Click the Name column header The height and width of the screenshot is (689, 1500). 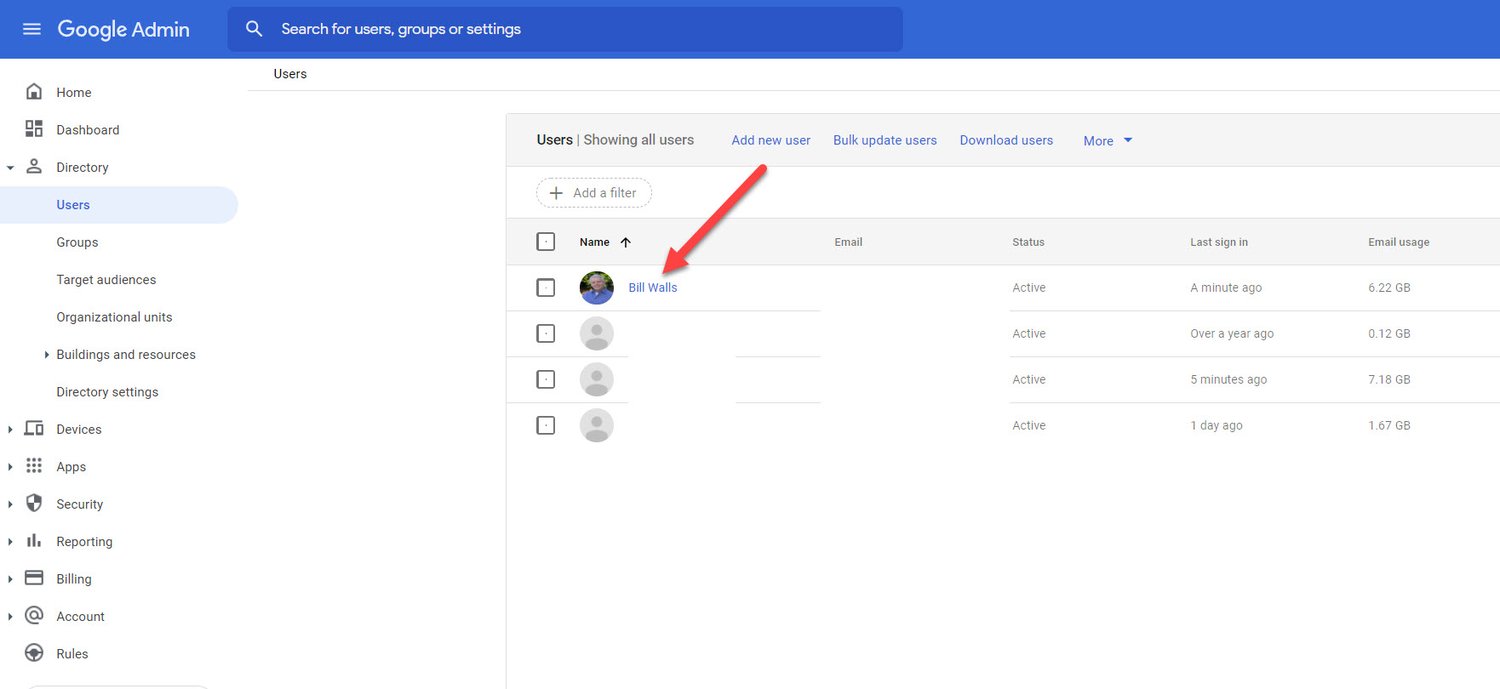pyautogui.click(x=594, y=242)
